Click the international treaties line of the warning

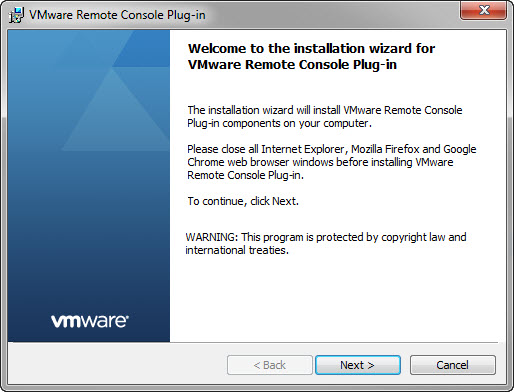pyautogui.click(x=237, y=250)
